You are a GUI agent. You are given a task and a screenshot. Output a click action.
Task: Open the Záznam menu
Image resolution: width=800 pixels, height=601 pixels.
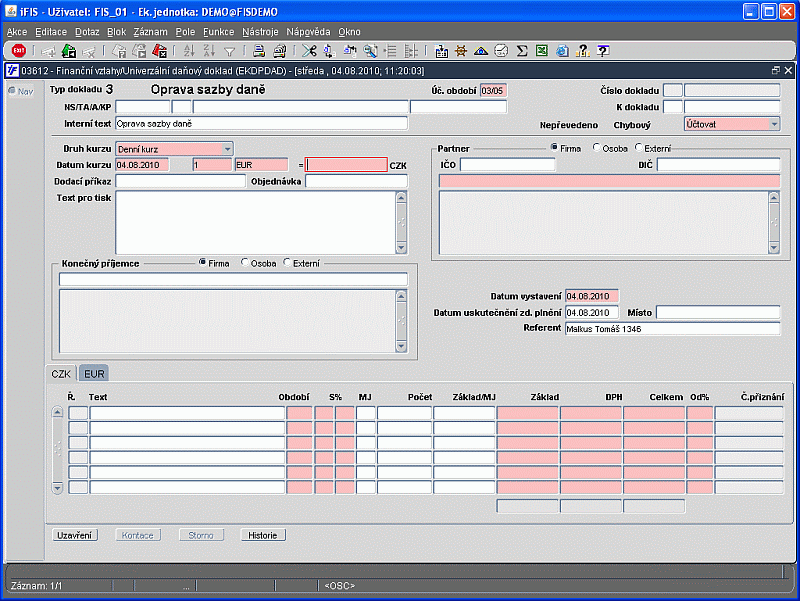click(151, 32)
